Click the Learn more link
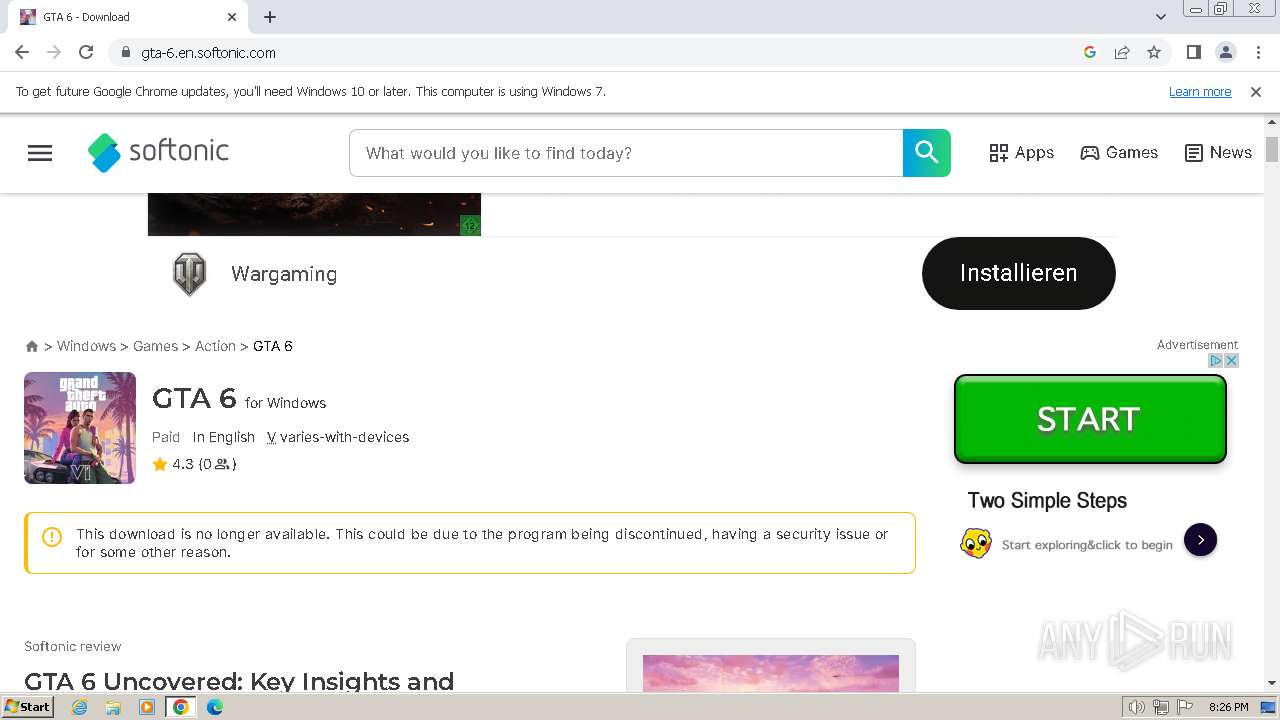Screen dimensions: 1280x720 [x=1200, y=92]
